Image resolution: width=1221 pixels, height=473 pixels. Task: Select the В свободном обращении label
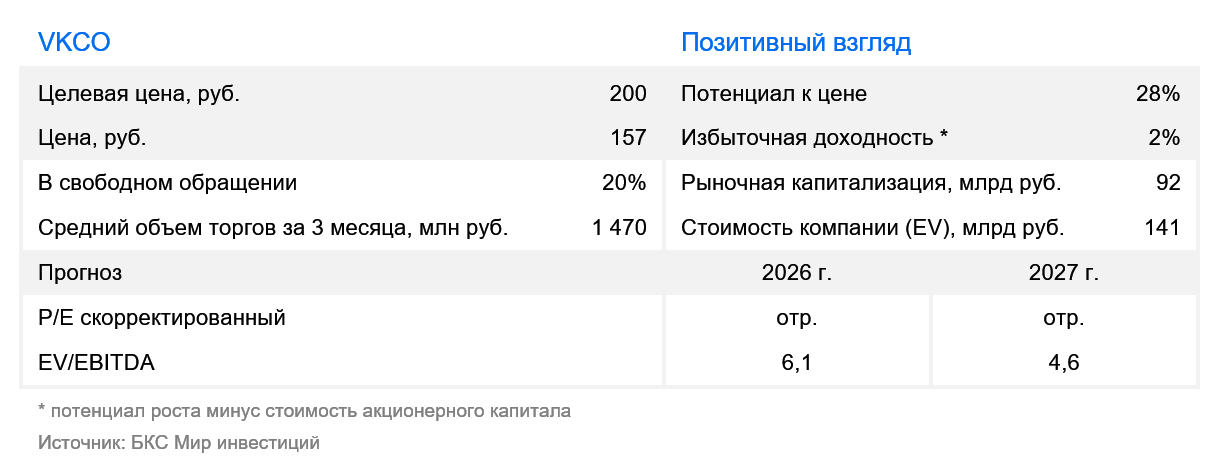tap(167, 183)
